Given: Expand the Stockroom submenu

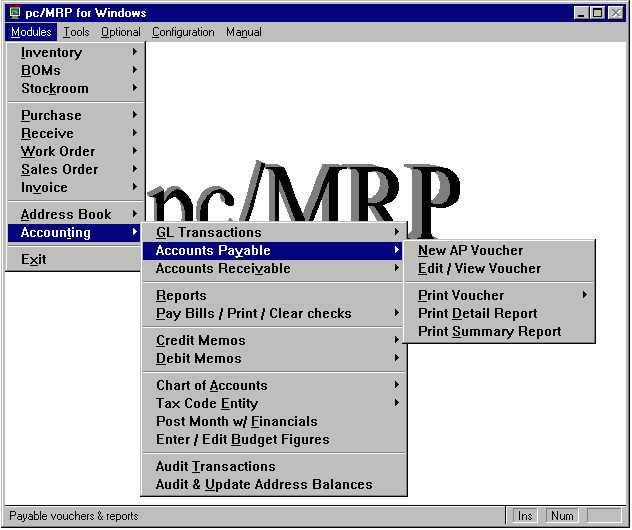Looking at the screenshot, I should (75, 88).
